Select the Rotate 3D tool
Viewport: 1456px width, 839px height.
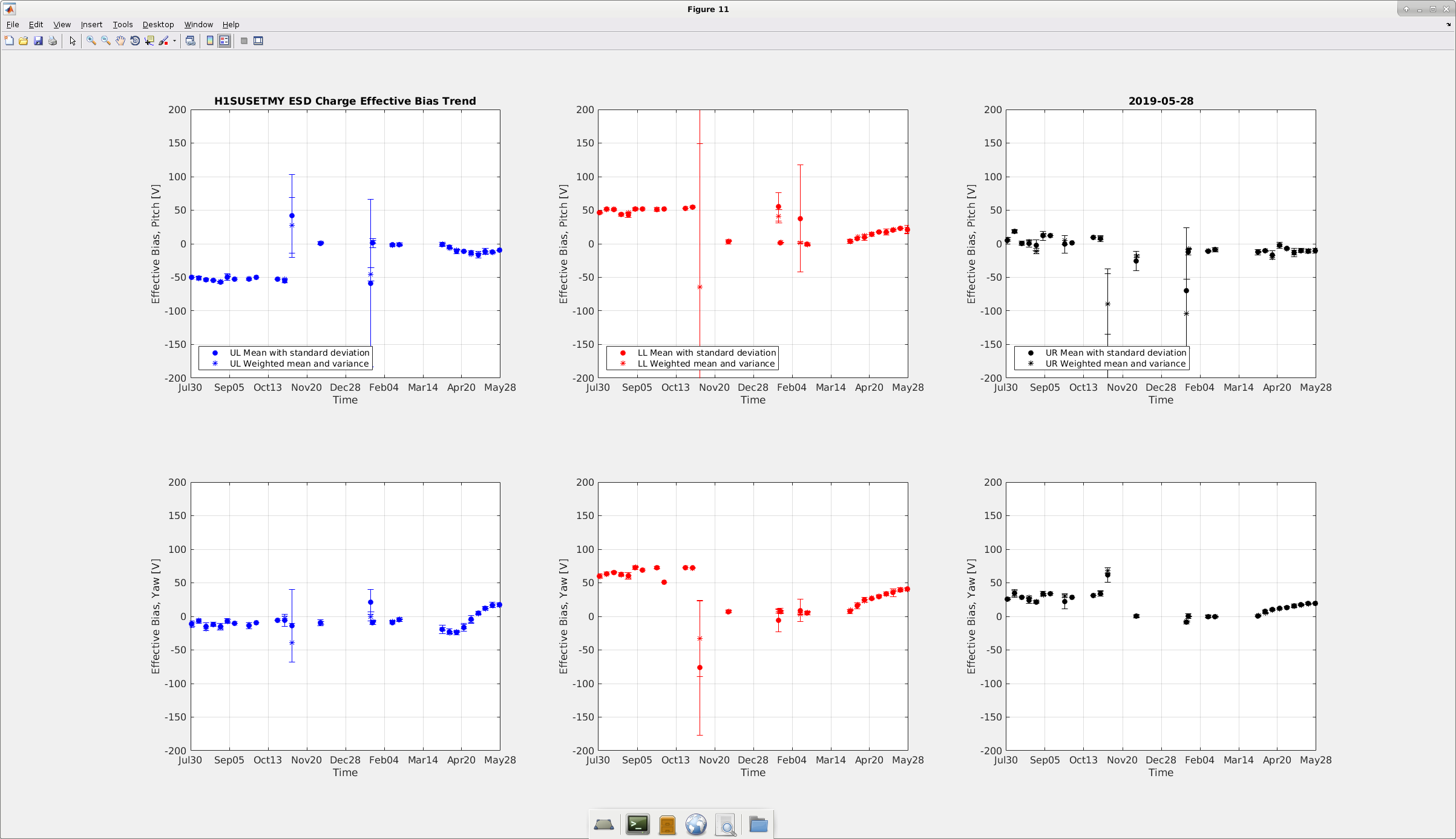[135, 41]
